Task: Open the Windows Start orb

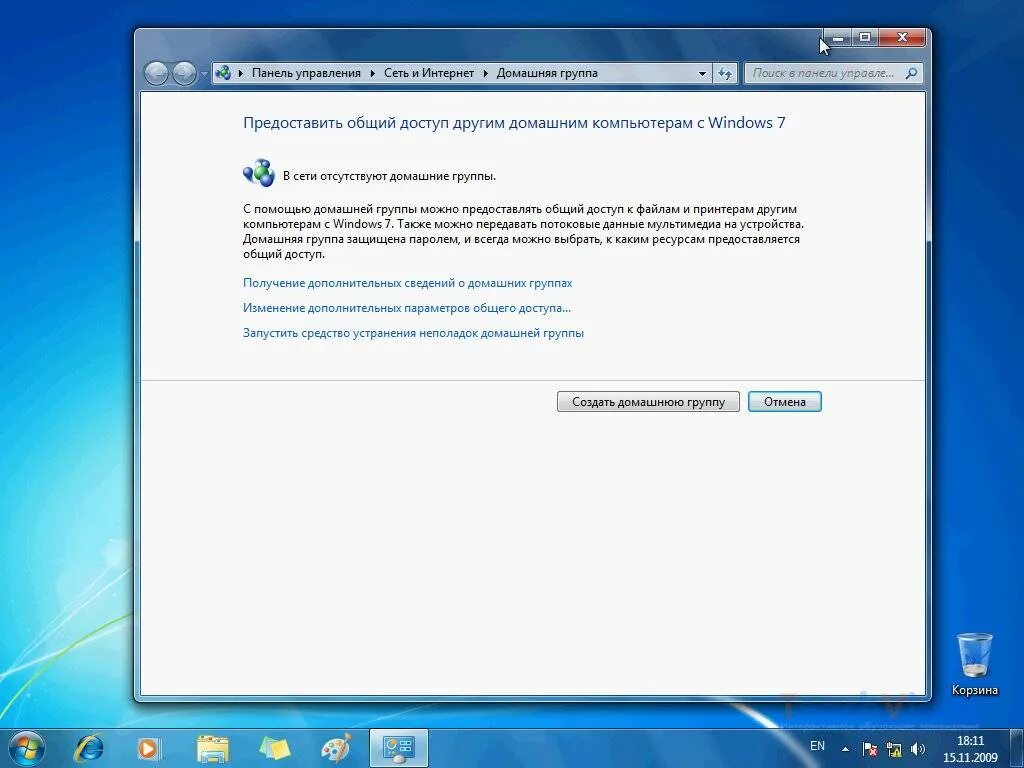Action: pos(27,748)
